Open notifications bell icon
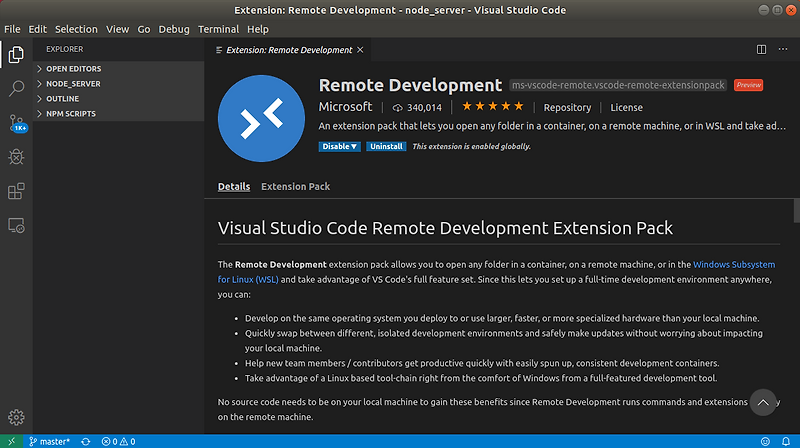The image size is (800, 448). click(786, 442)
